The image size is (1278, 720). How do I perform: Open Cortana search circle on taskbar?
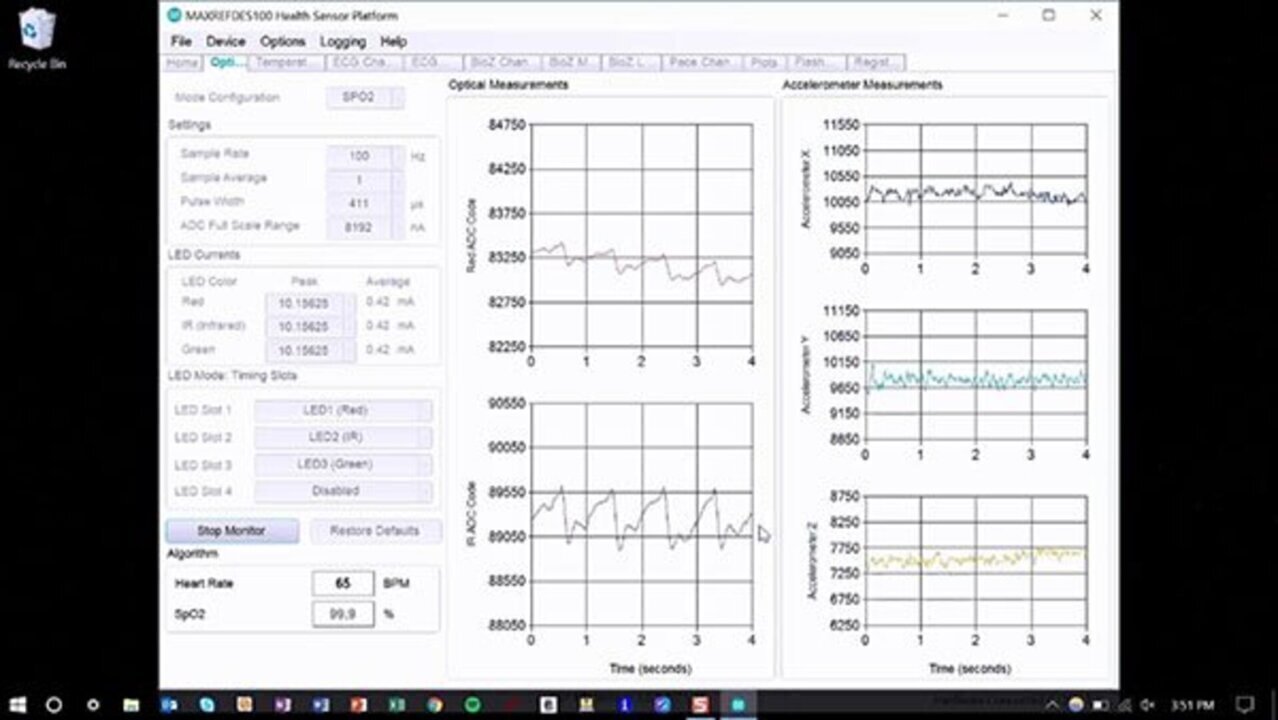(54, 705)
